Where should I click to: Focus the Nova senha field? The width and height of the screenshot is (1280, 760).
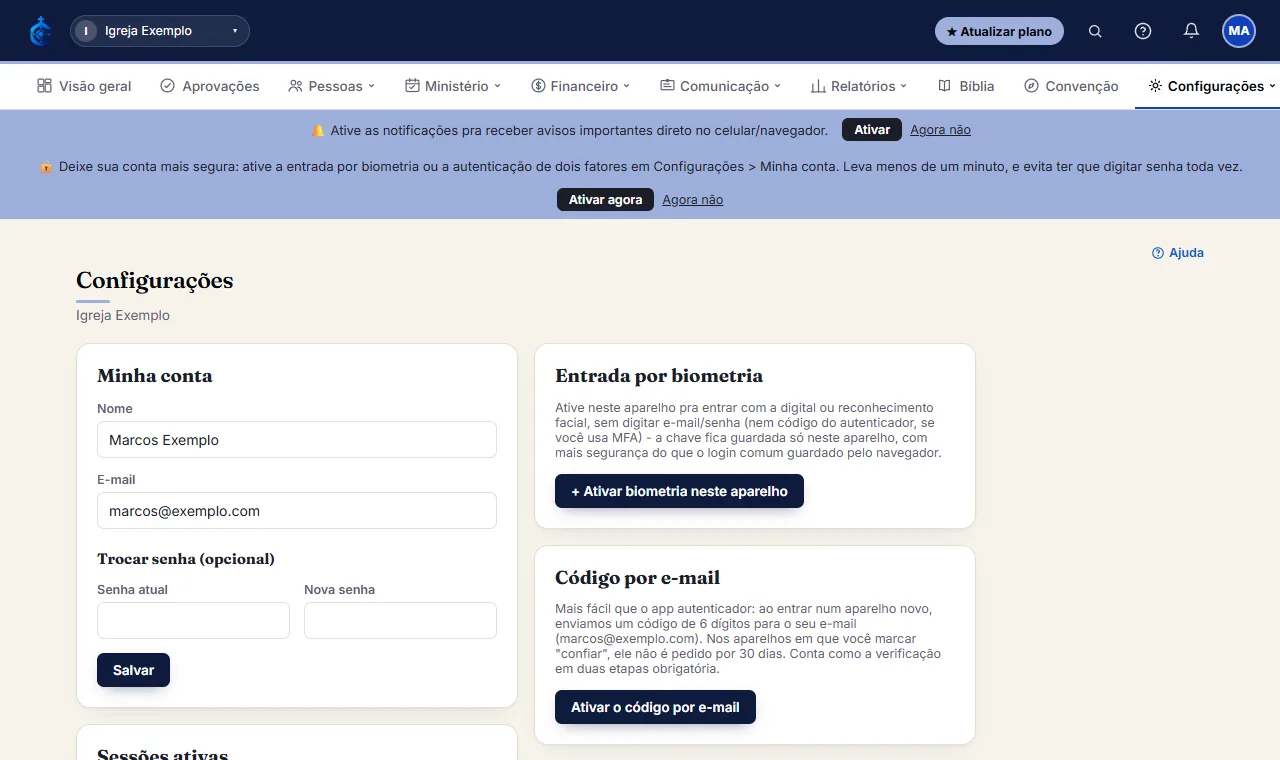pyautogui.click(x=400, y=621)
